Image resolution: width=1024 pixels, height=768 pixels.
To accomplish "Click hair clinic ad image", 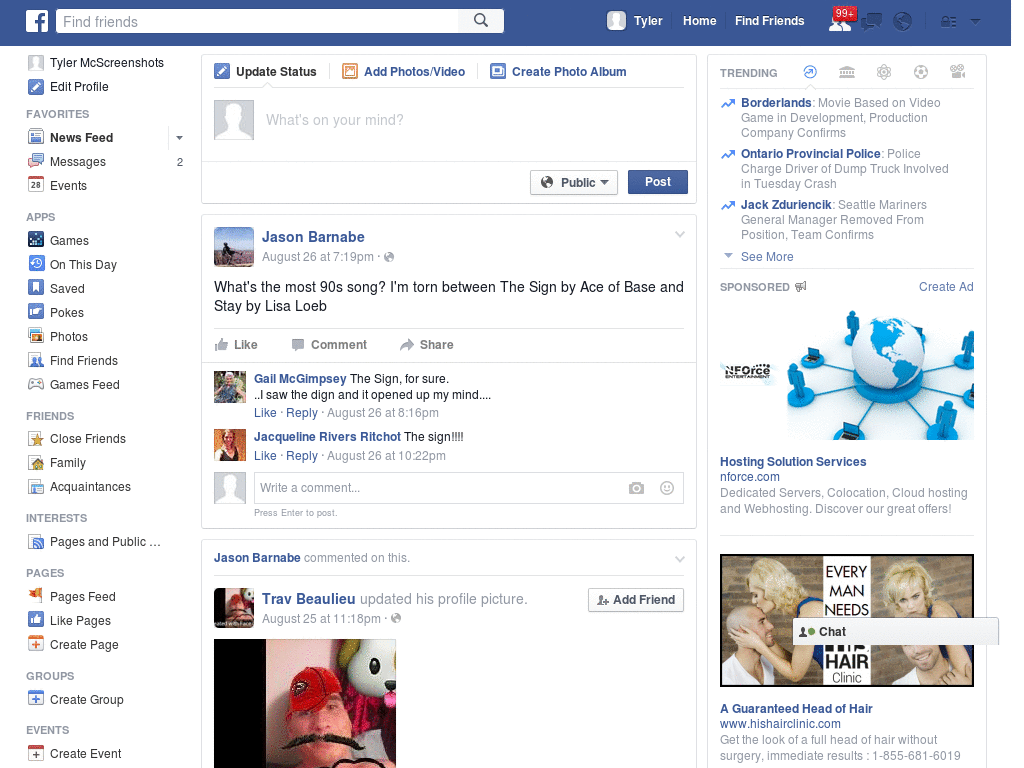I will [846, 620].
